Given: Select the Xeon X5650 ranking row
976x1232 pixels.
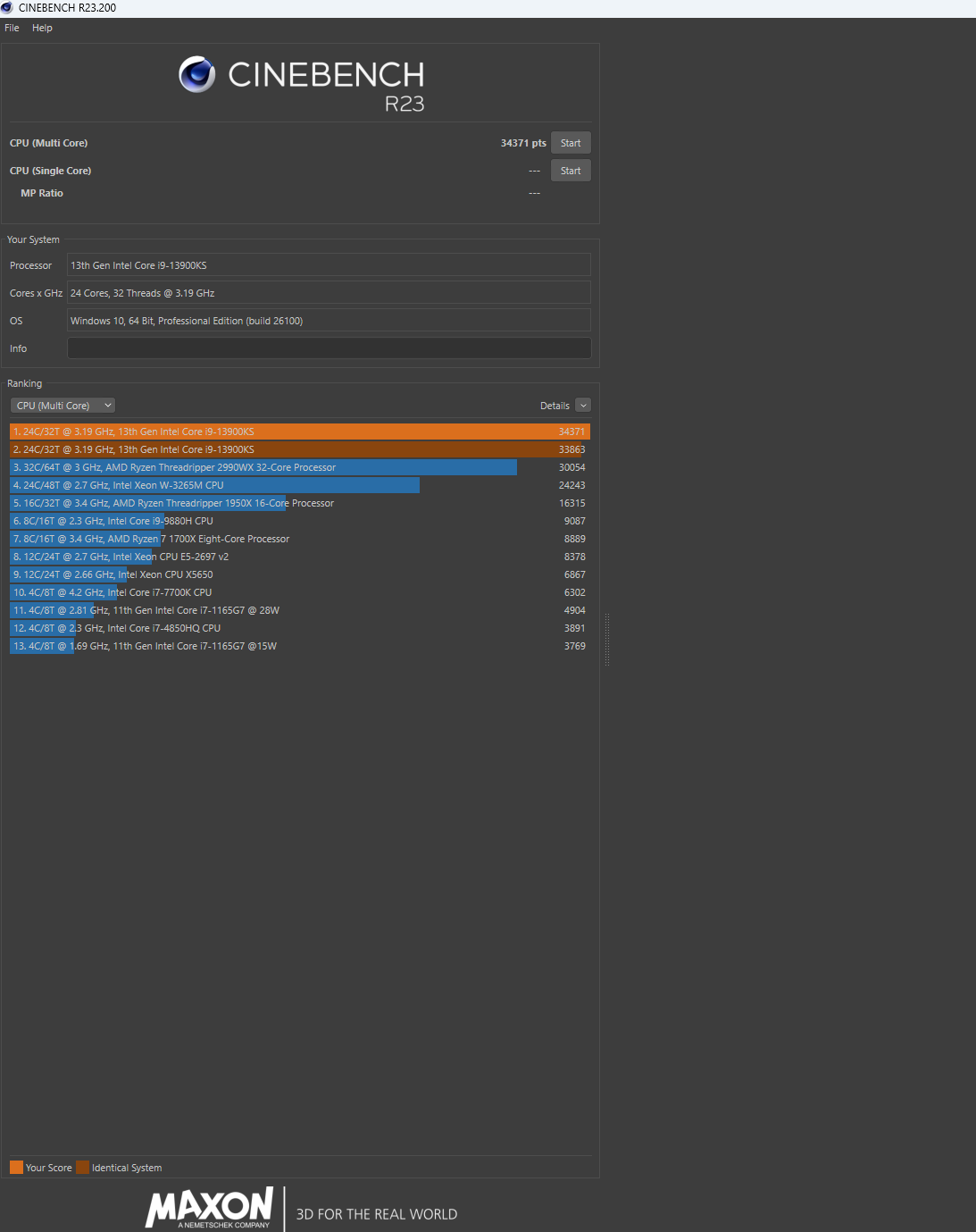Looking at the screenshot, I should pos(300,574).
